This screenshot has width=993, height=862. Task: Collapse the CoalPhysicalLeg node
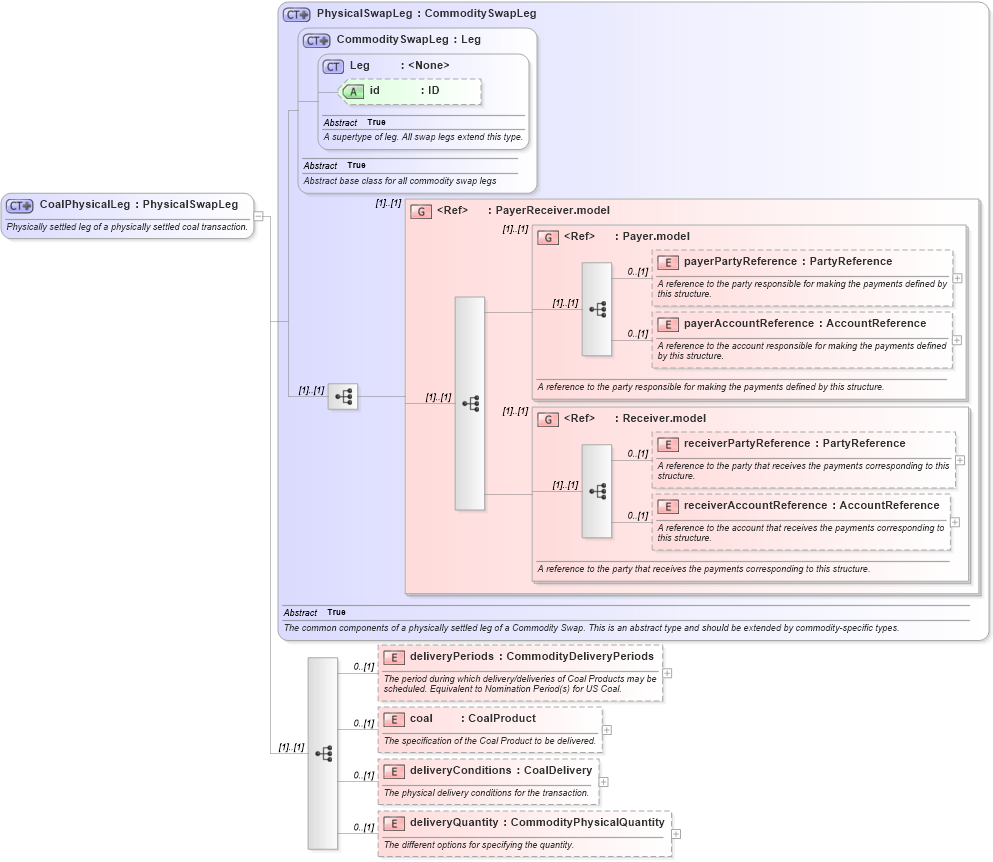coord(258,216)
